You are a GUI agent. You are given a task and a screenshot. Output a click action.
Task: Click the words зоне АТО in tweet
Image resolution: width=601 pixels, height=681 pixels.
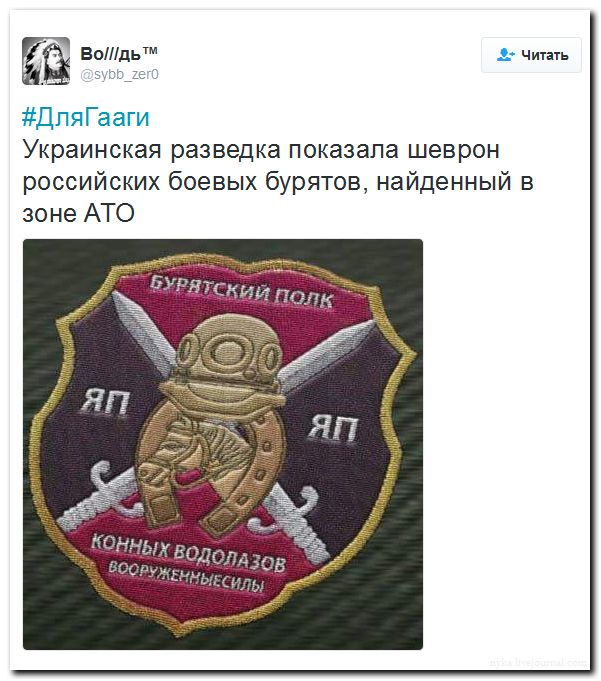[x=79, y=213]
